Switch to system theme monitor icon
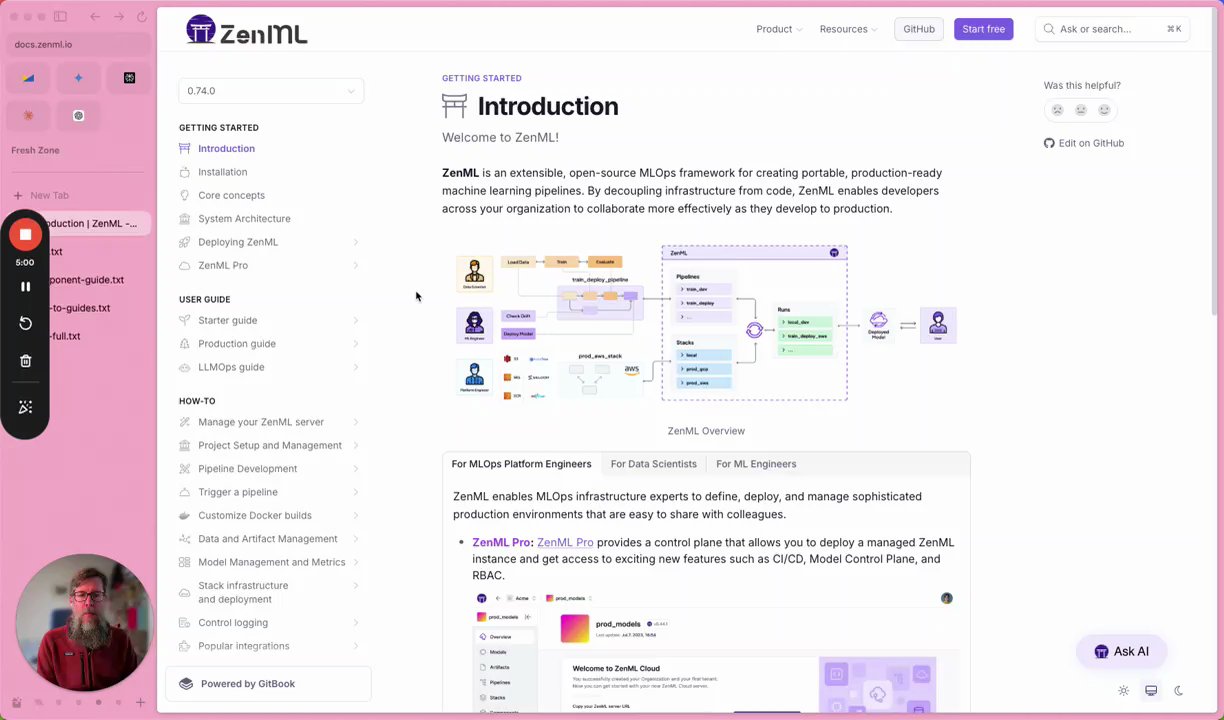This screenshot has width=1224, height=720. [1151, 691]
